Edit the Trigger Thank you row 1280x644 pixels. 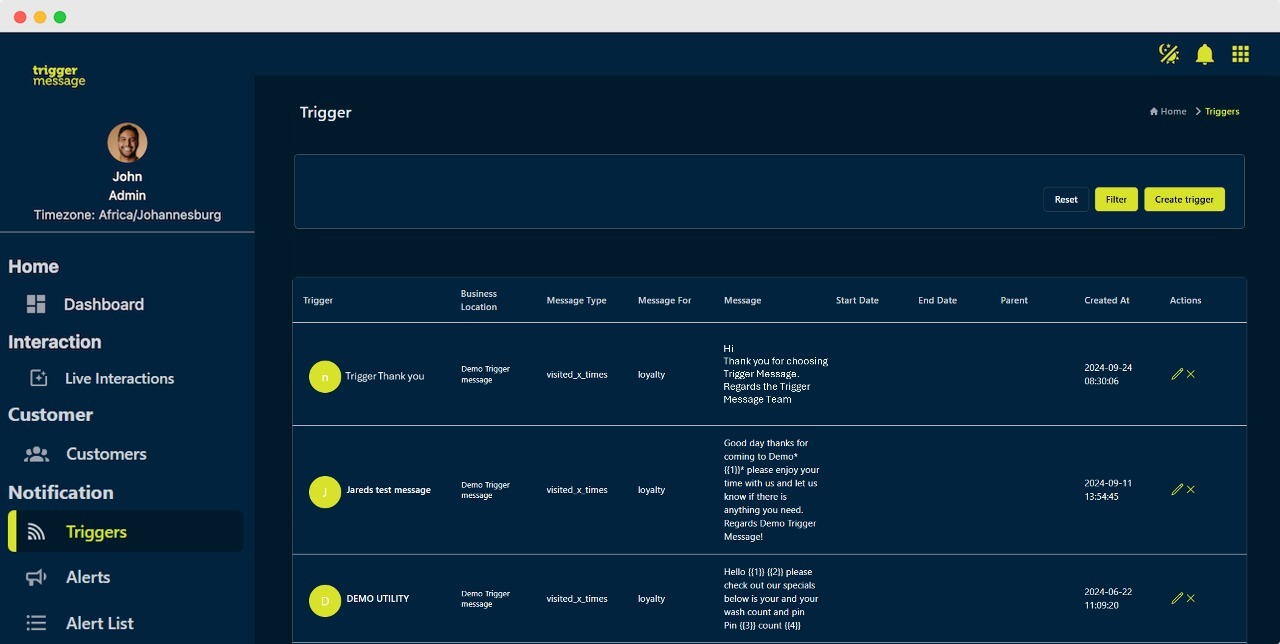click(1177, 374)
